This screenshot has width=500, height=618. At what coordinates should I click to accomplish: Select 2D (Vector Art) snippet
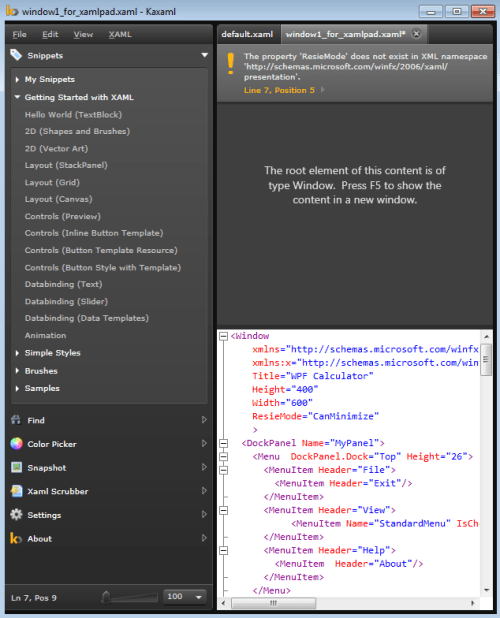click(56, 149)
